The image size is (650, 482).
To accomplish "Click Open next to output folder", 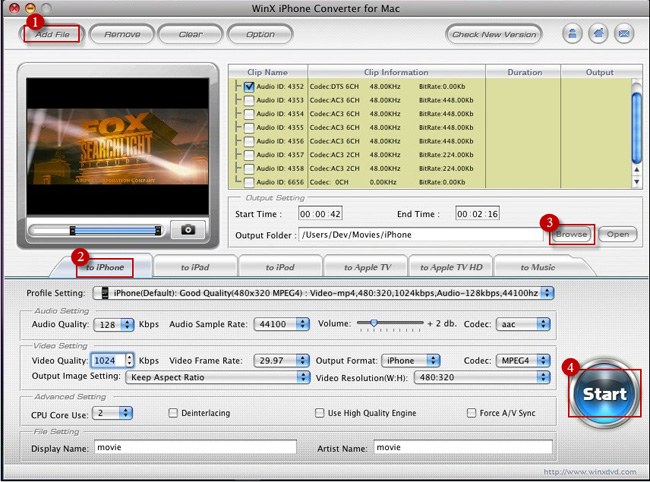I will (x=618, y=235).
